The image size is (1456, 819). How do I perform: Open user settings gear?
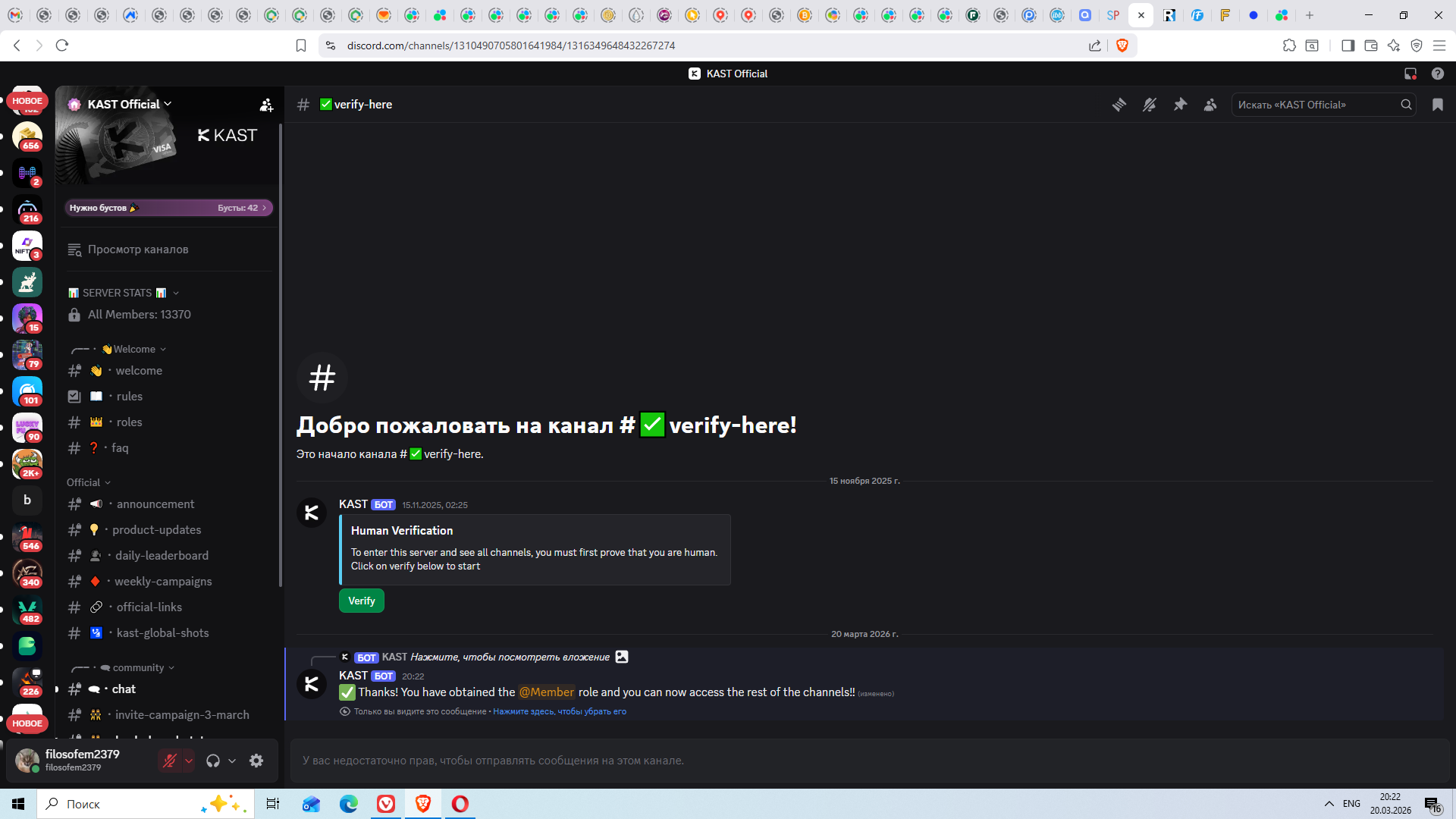(x=256, y=761)
